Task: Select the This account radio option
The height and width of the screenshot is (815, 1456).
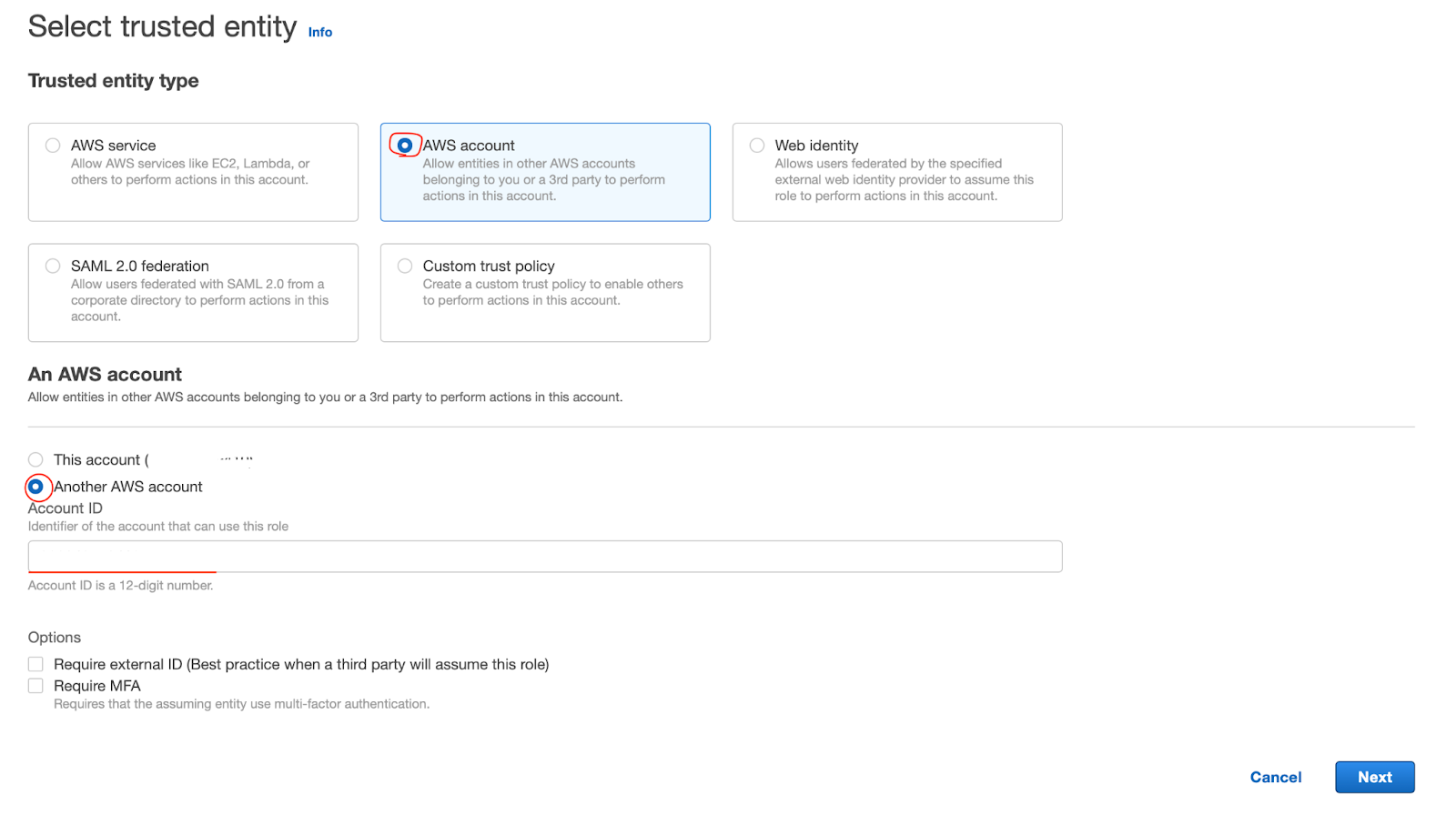Action: 35,460
